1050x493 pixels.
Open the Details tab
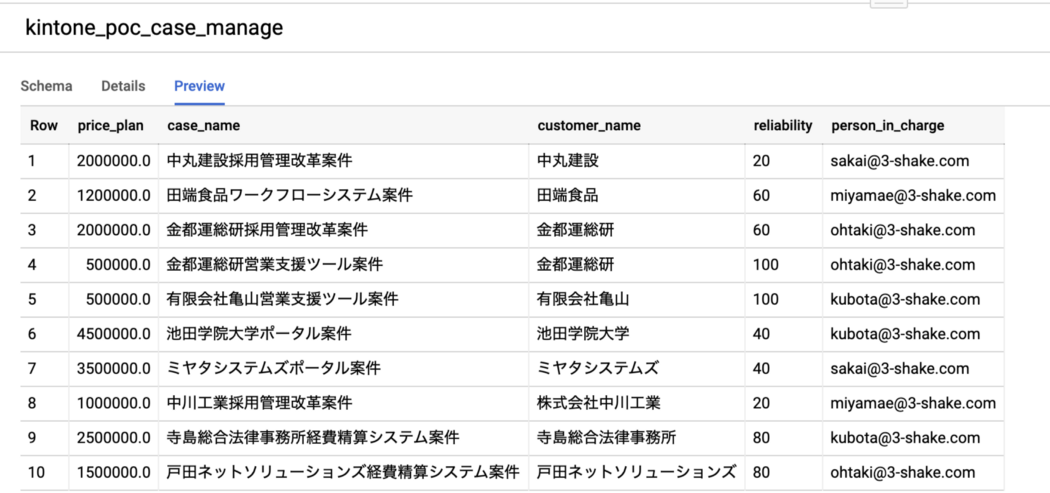coord(123,86)
